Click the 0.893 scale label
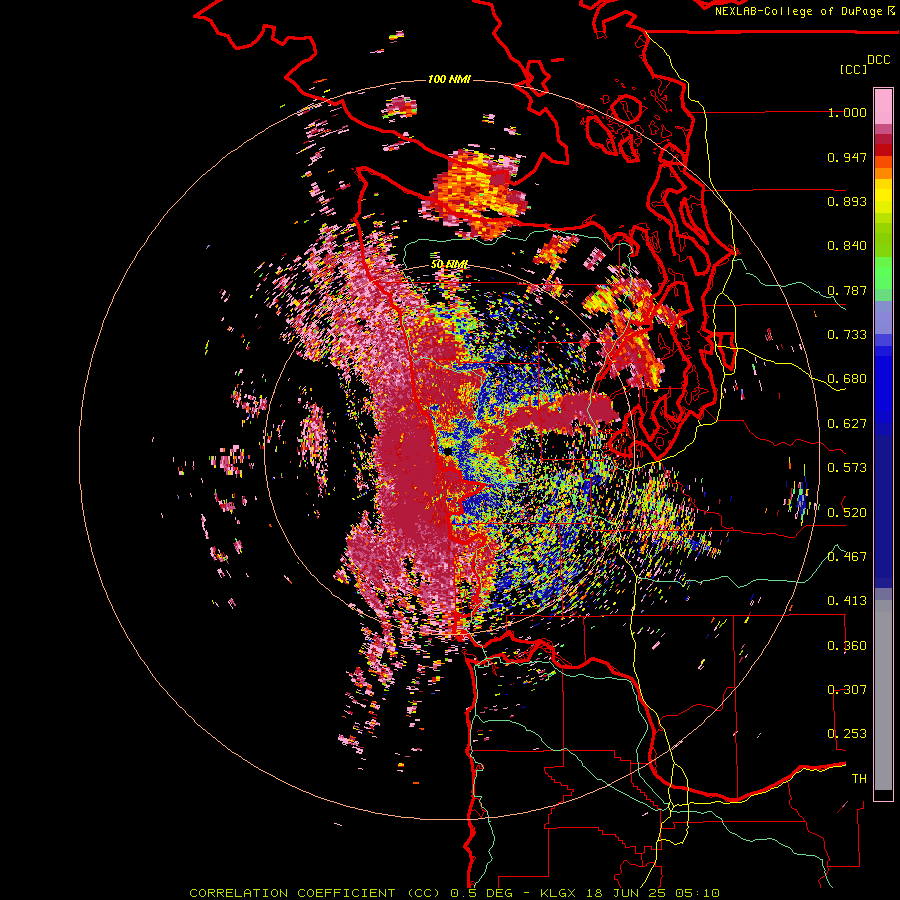 click(847, 201)
